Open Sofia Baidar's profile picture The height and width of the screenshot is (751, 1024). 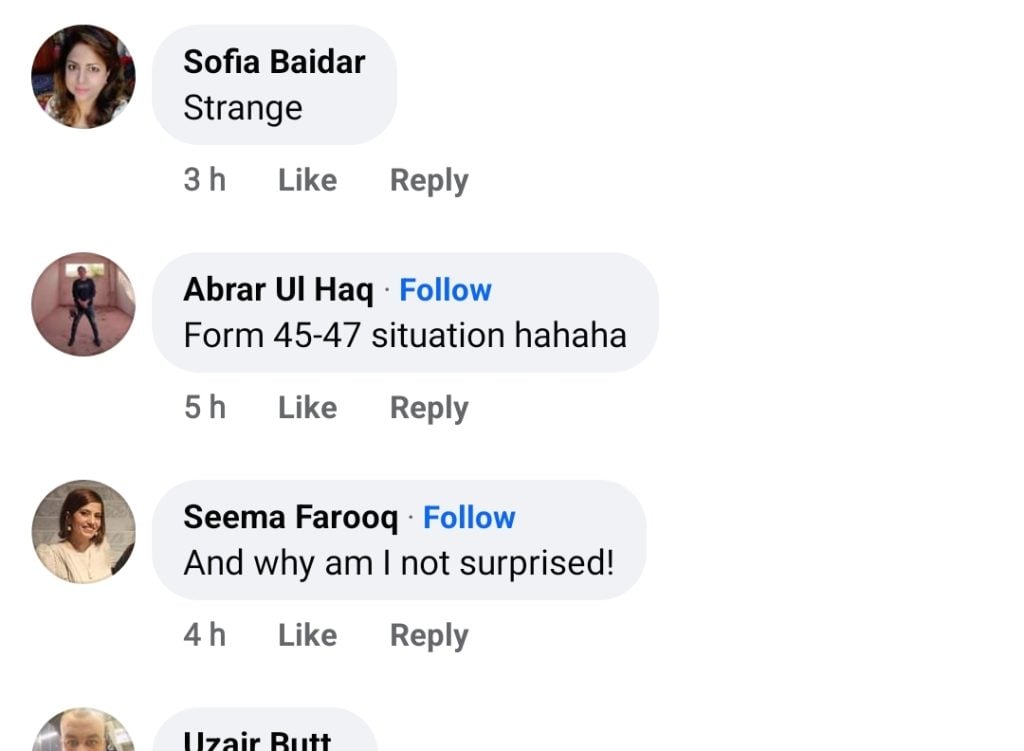(x=83, y=77)
